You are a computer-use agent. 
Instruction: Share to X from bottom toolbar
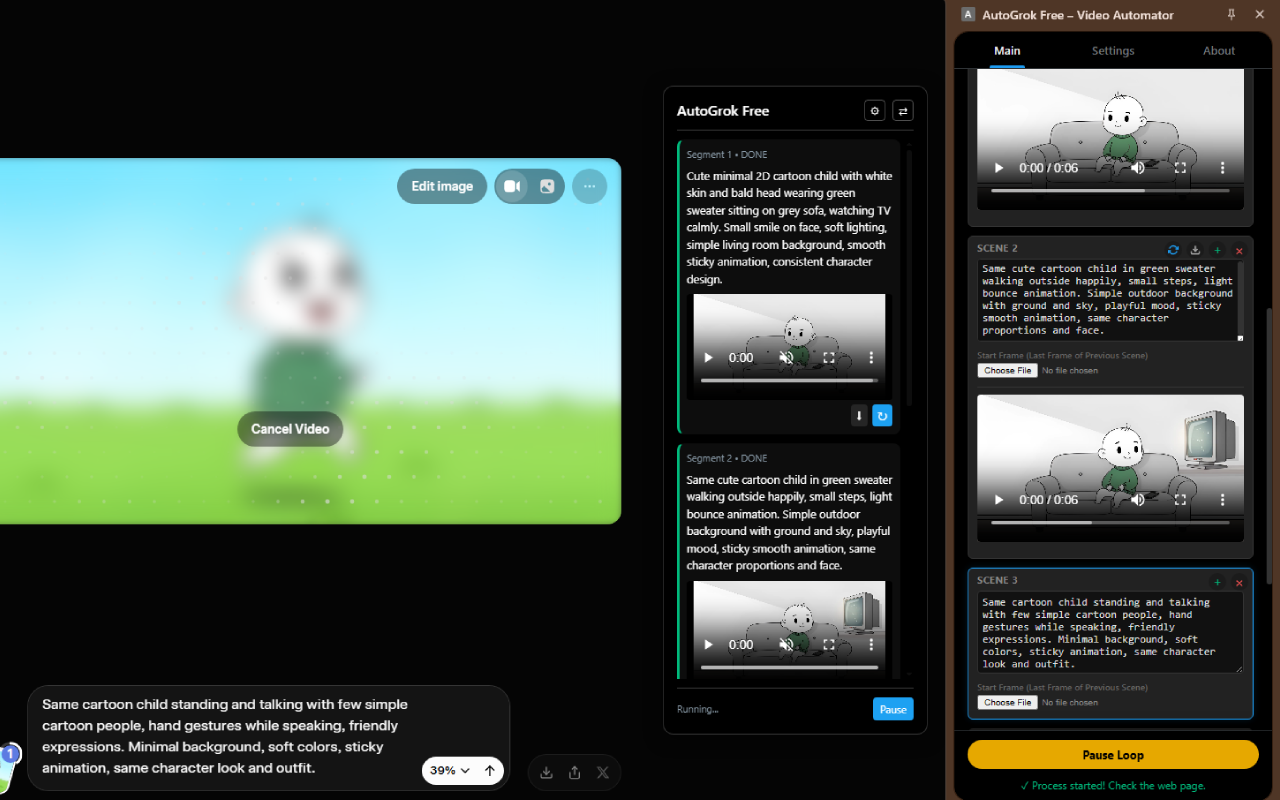tap(603, 772)
